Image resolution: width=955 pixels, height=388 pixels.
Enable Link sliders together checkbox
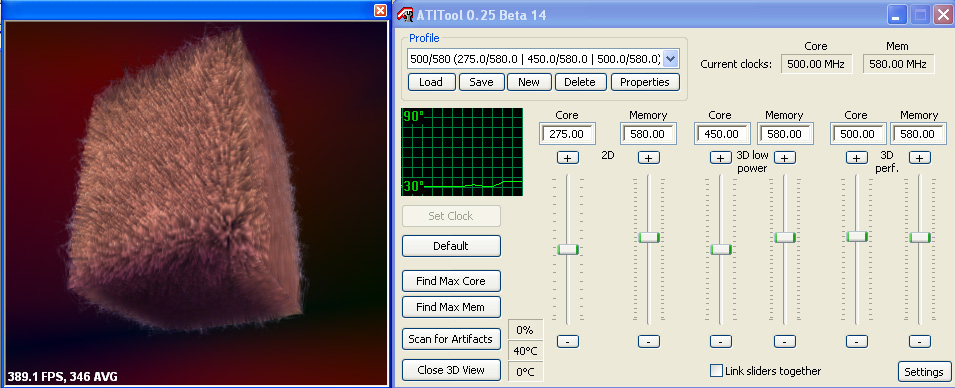point(716,370)
